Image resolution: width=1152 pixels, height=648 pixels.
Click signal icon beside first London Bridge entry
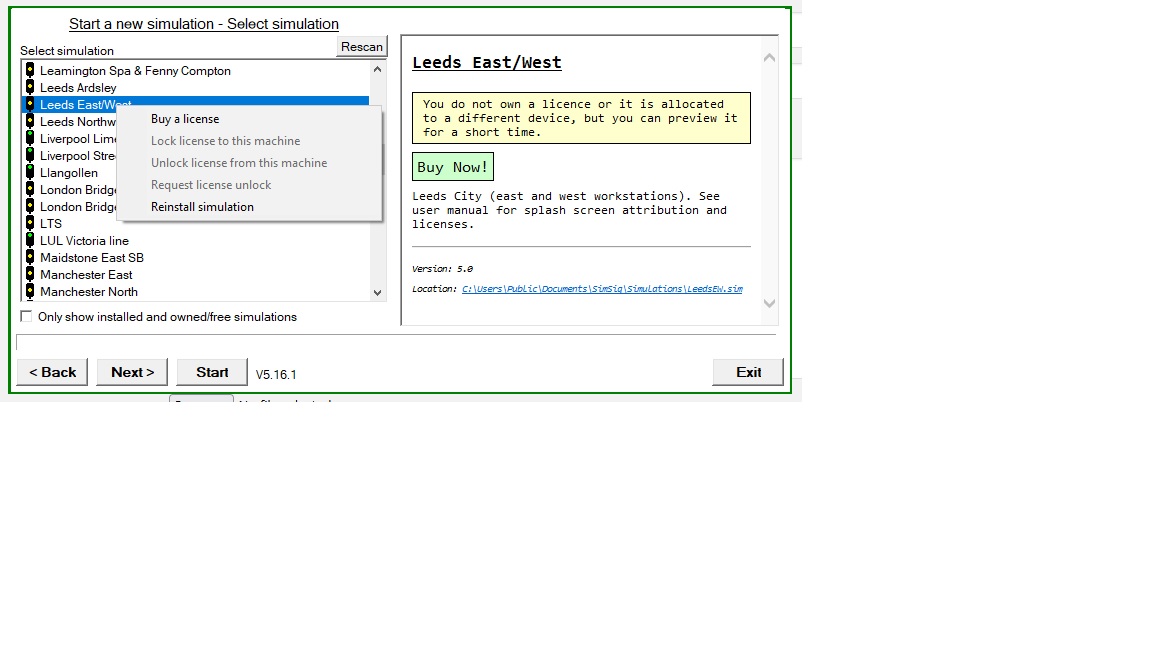(x=29, y=189)
